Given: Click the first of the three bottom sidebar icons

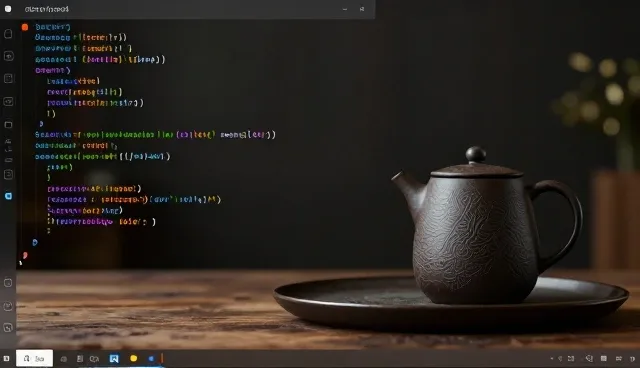Looking at the screenshot, I should pos(8,283).
